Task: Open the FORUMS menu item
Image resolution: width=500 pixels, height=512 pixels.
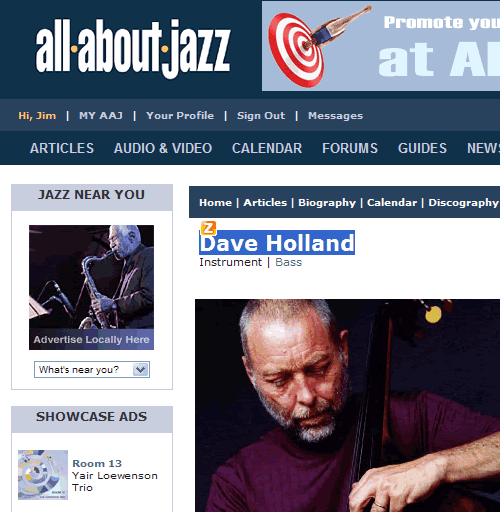Action: (x=350, y=148)
